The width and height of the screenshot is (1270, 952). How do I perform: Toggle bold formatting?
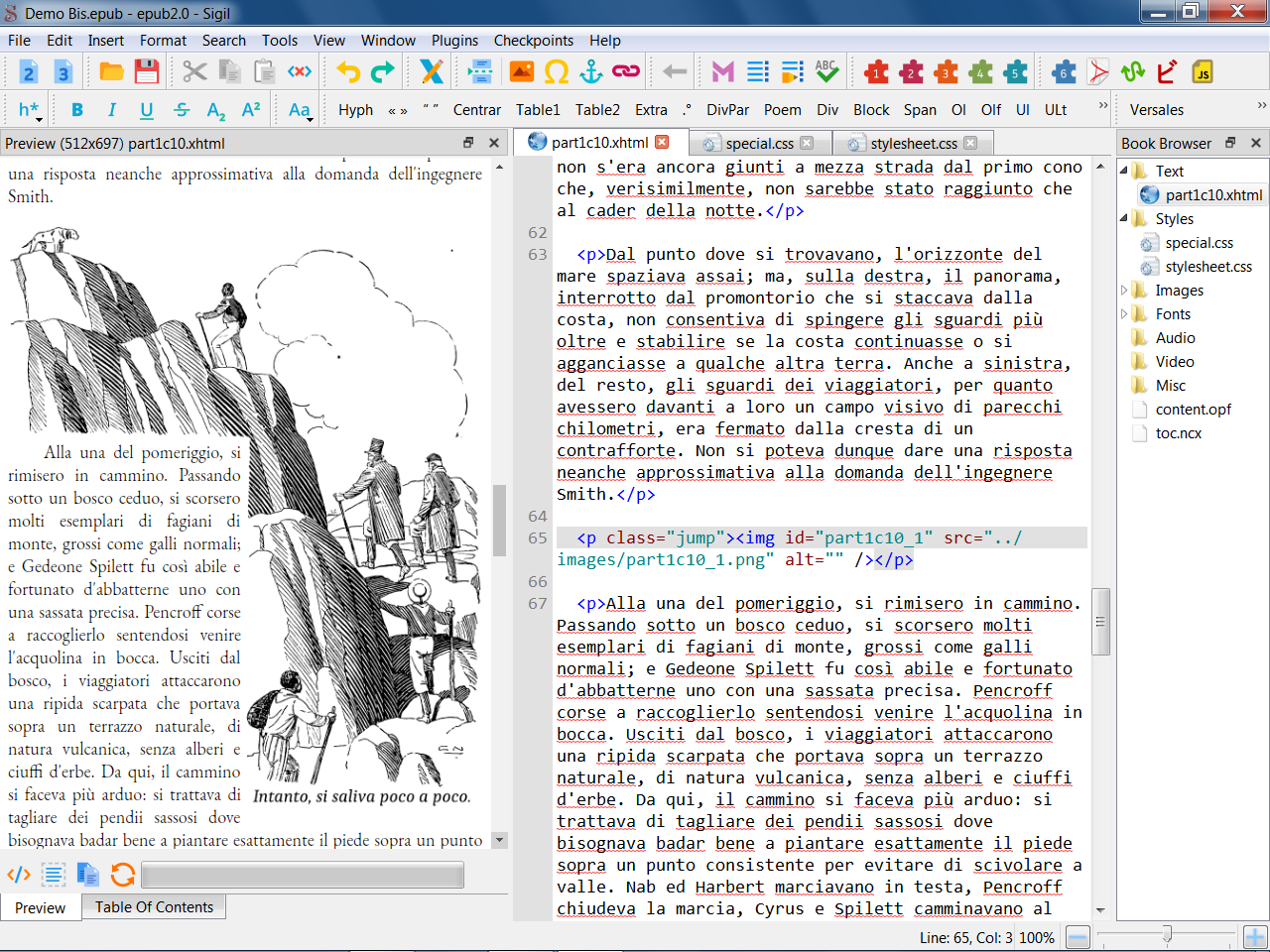coord(77,110)
